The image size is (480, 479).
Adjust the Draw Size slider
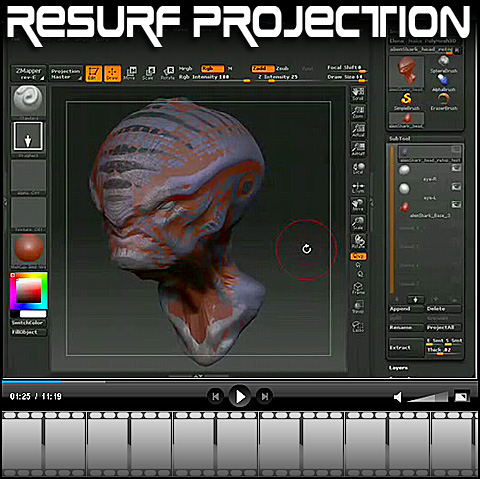347,77
